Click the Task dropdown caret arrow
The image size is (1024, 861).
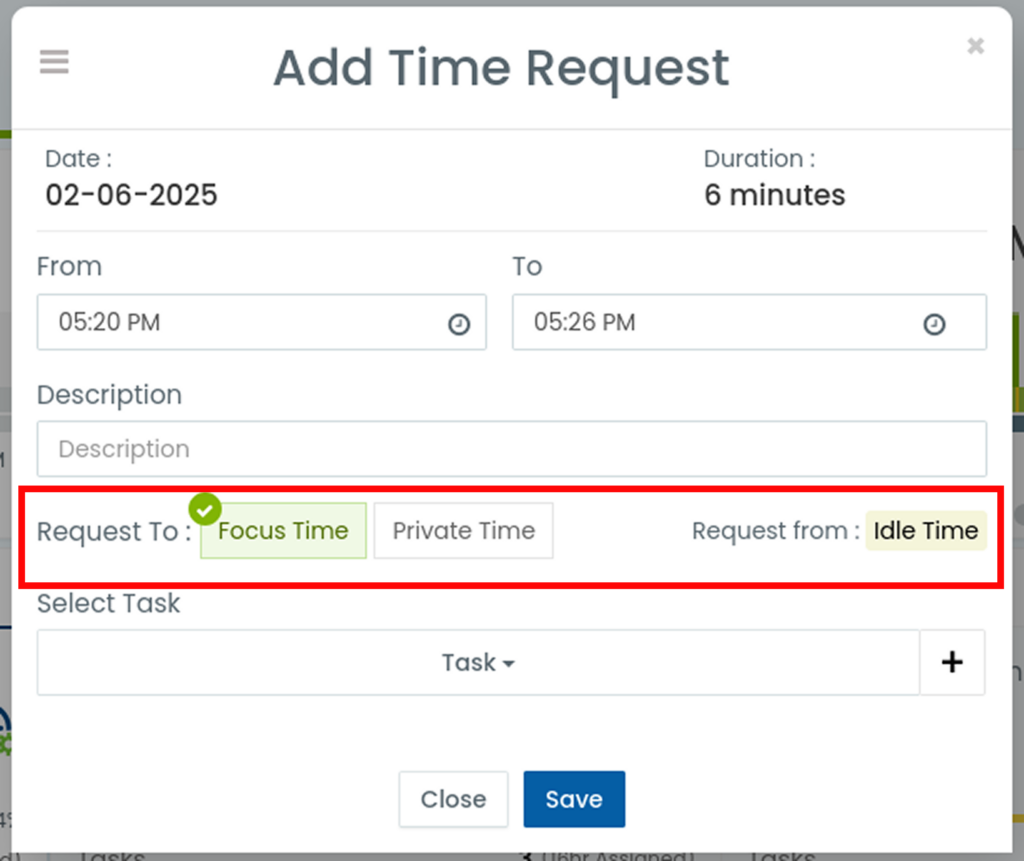tap(509, 664)
